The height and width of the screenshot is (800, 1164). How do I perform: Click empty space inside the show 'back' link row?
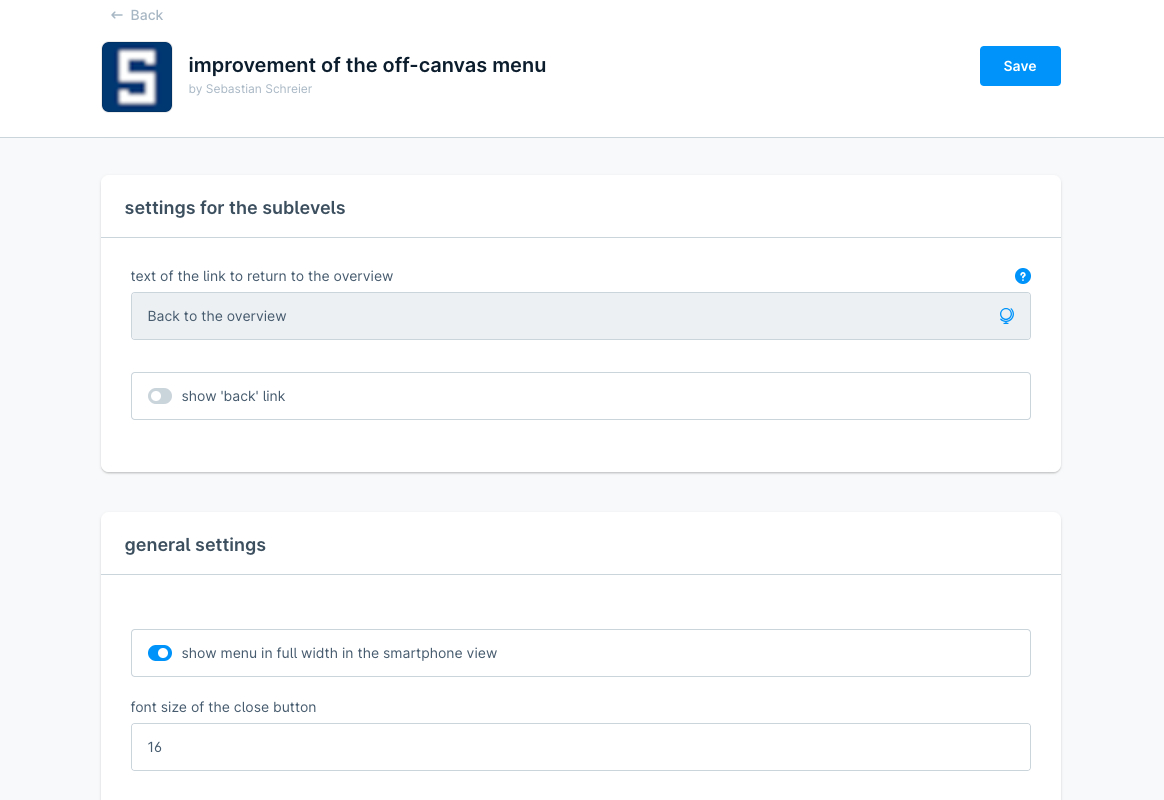(700, 396)
